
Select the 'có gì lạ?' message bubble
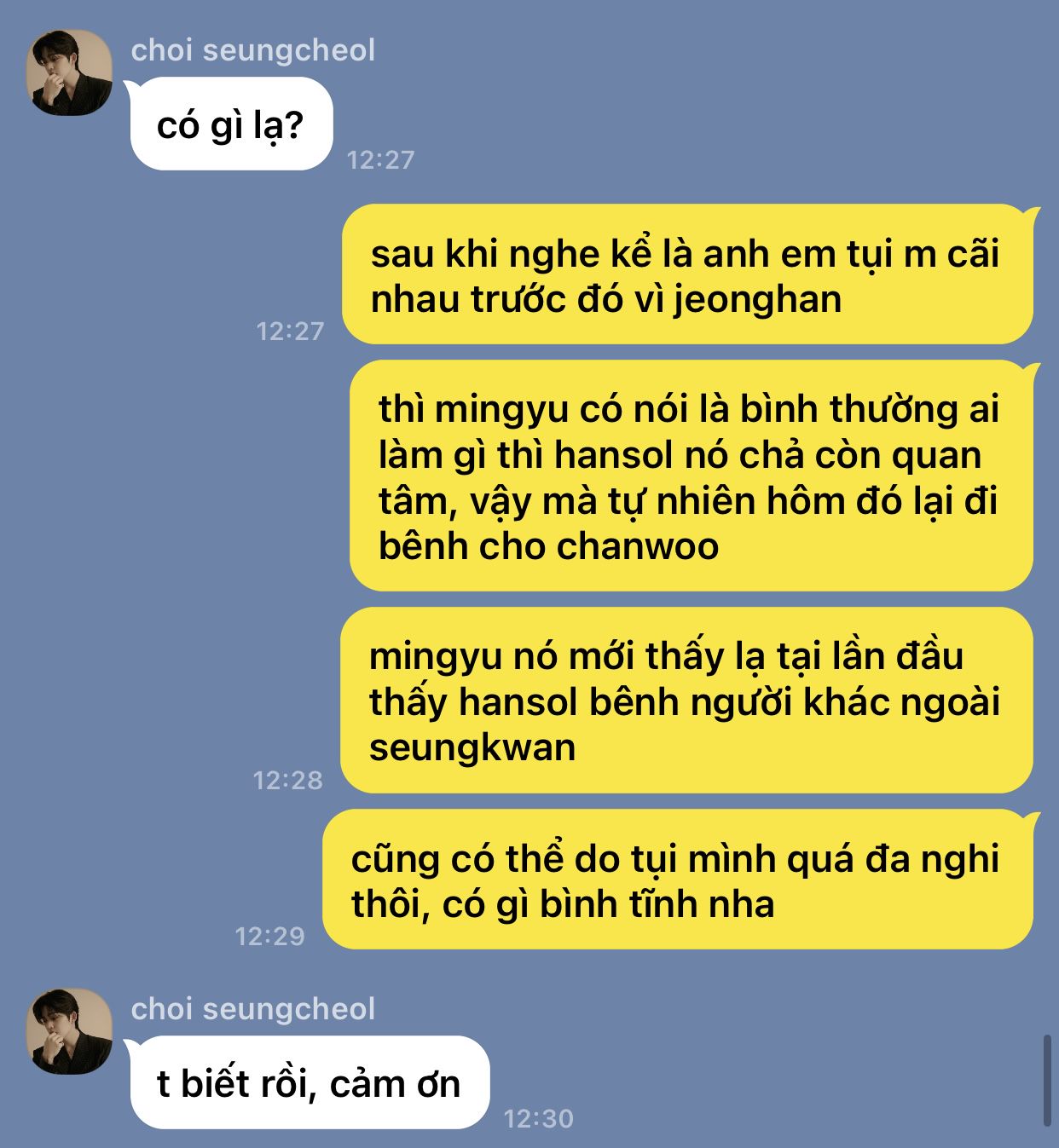pos(231,124)
